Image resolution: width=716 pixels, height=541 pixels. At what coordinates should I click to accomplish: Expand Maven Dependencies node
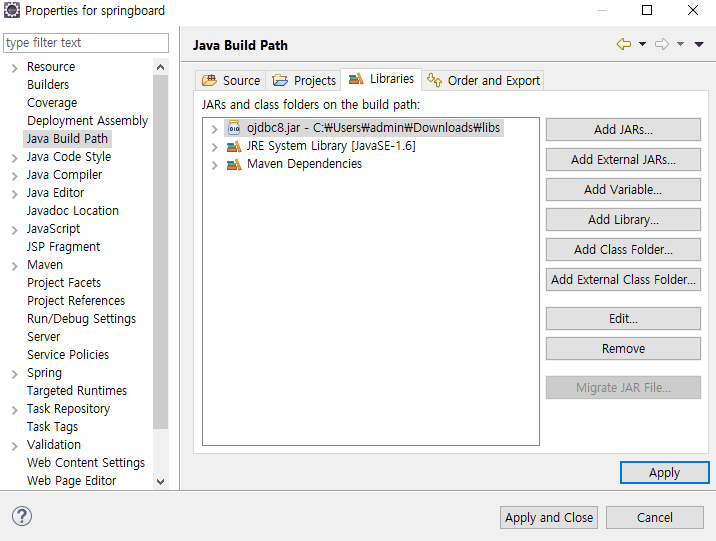(214, 165)
